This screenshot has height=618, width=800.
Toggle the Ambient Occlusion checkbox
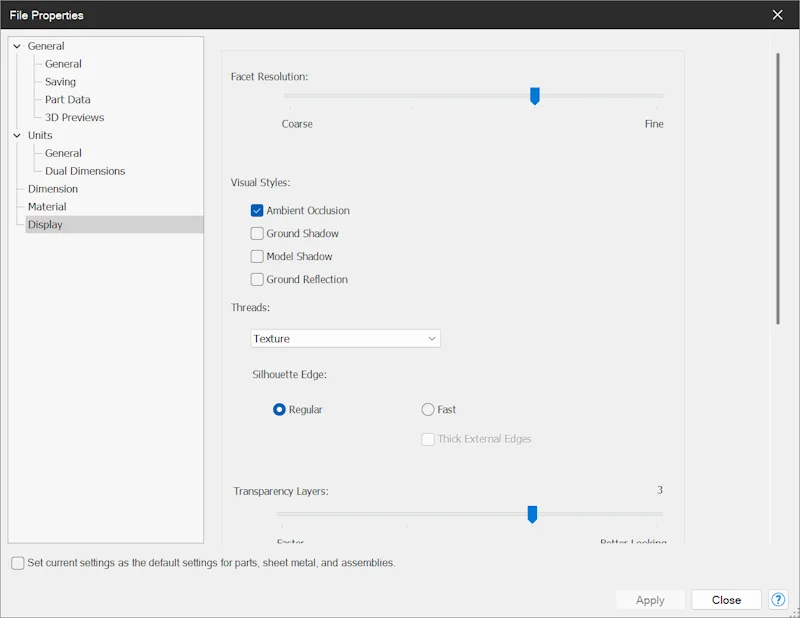(257, 210)
